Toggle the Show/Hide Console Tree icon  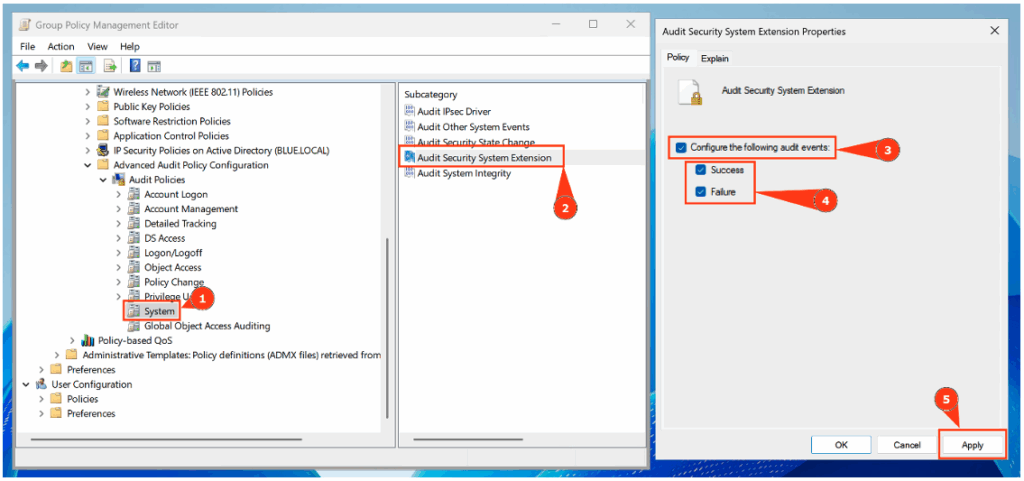(x=86, y=66)
